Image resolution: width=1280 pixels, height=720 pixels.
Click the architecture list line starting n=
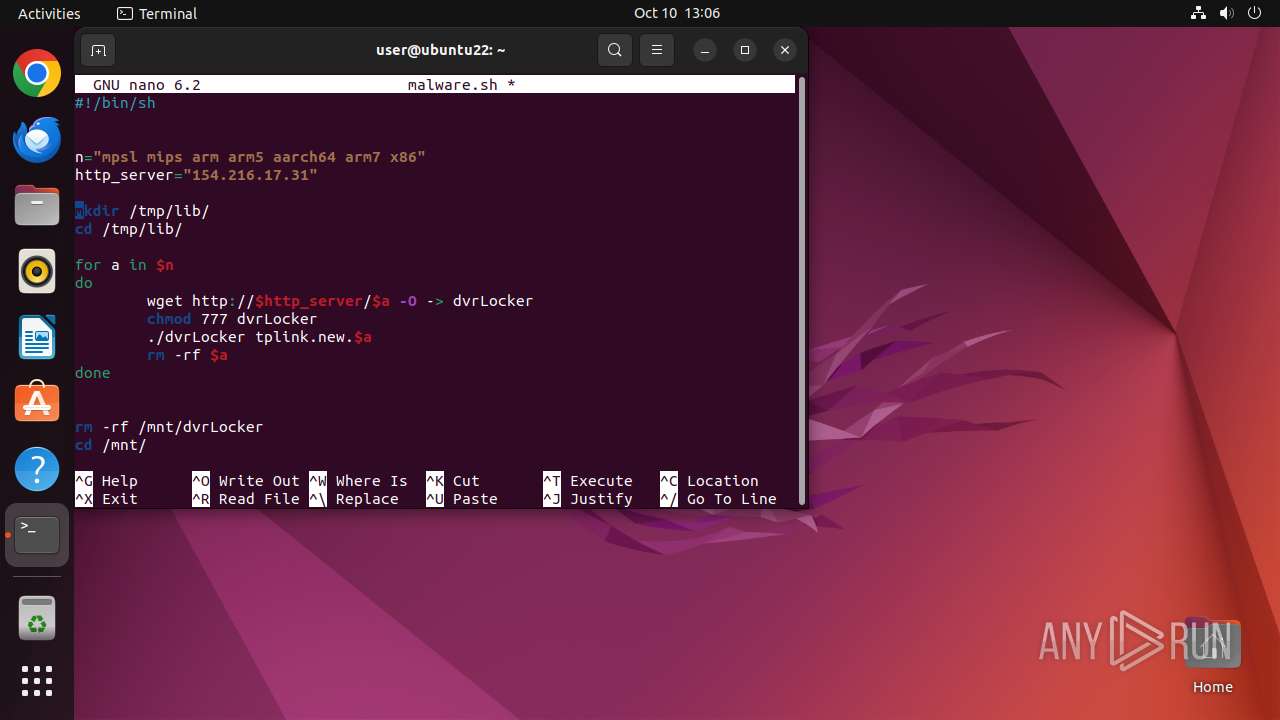(250, 157)
